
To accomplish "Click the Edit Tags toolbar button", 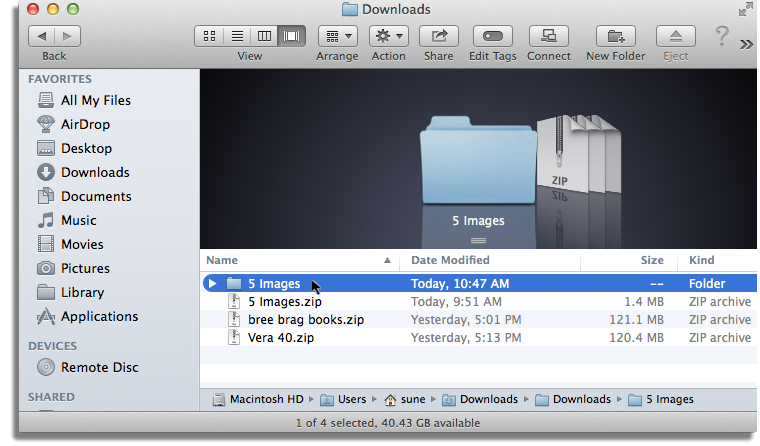I will coord(492,36).
